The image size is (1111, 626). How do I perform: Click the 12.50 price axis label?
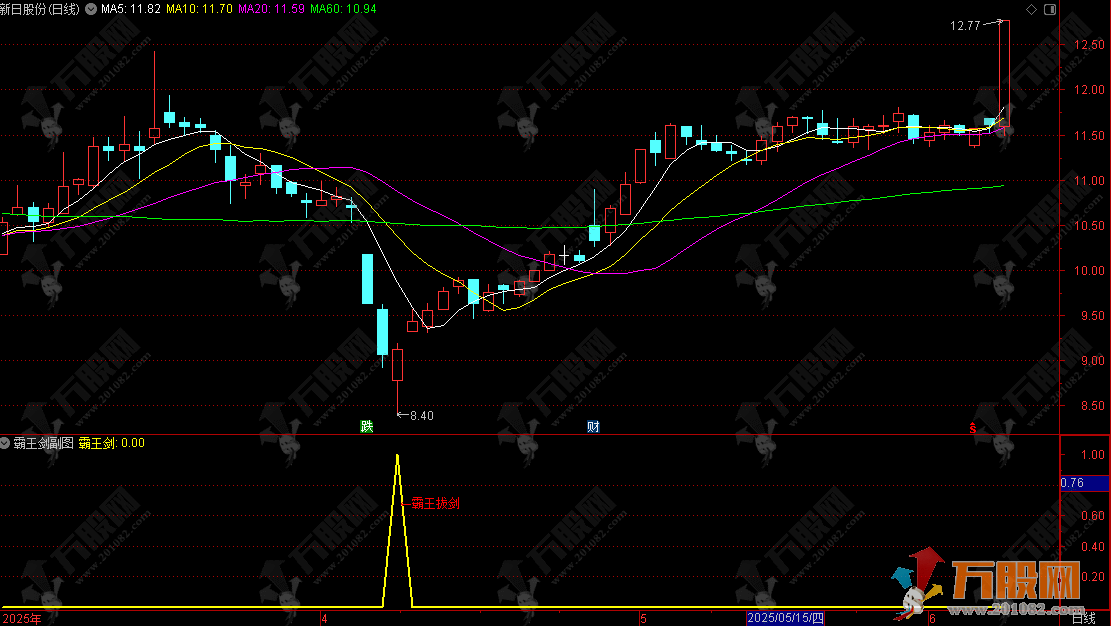1089,45
